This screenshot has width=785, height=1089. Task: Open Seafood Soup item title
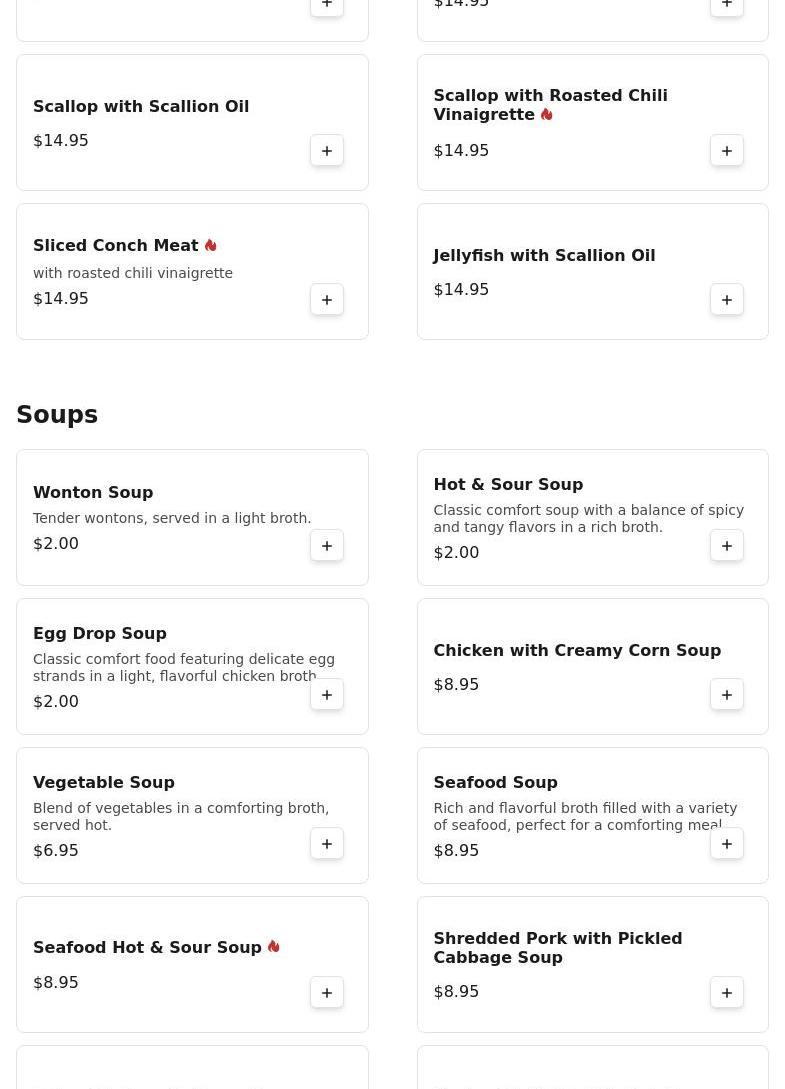pos(495,782)
